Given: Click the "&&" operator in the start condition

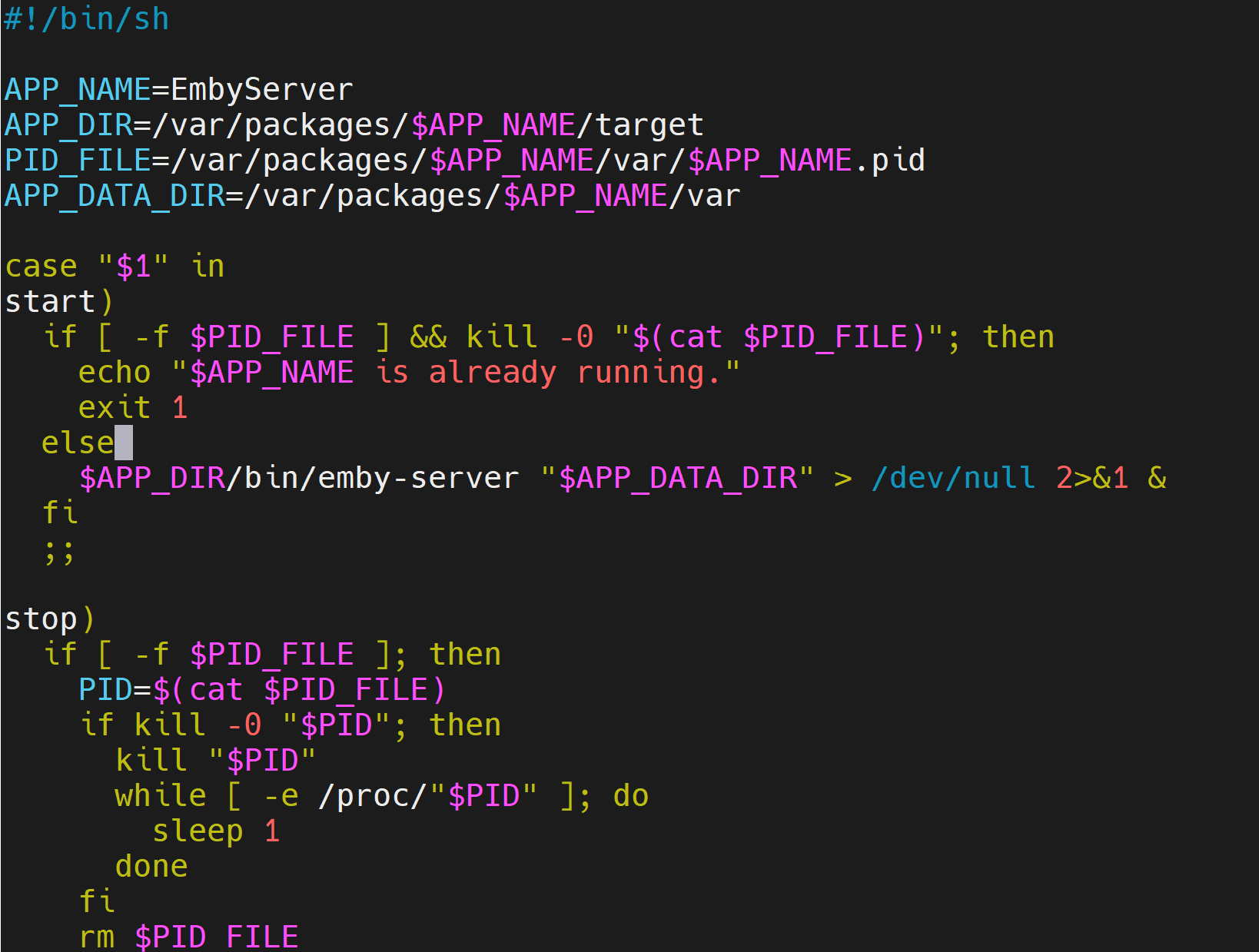Looking at the screenshot, I should [428, 337].
